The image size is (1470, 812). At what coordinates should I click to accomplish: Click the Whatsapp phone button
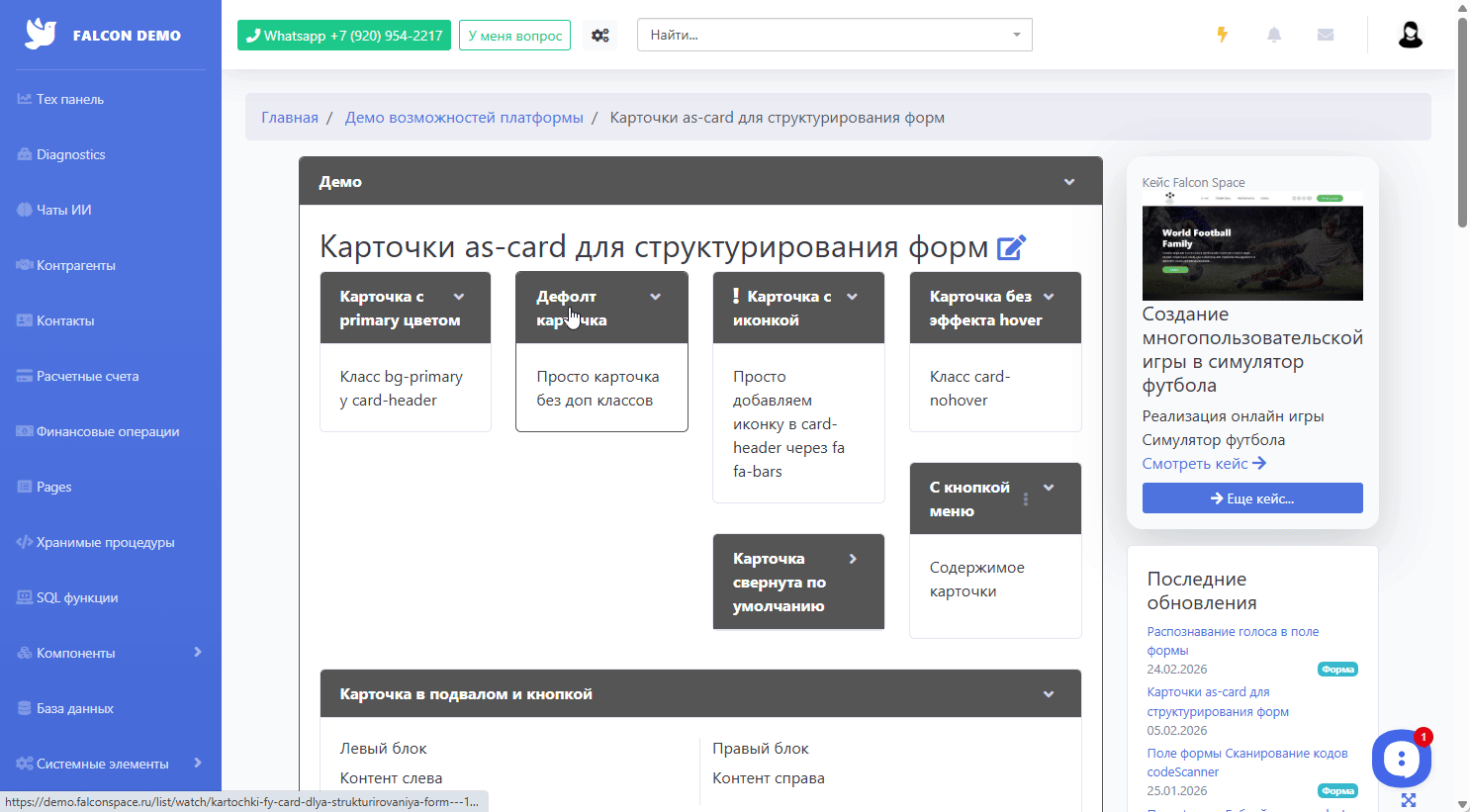point(344,36)
